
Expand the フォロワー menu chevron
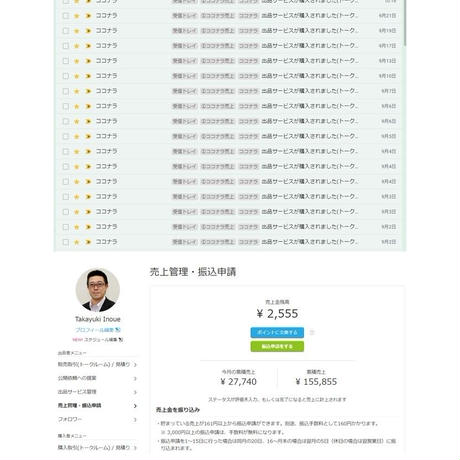click(135, 420)
